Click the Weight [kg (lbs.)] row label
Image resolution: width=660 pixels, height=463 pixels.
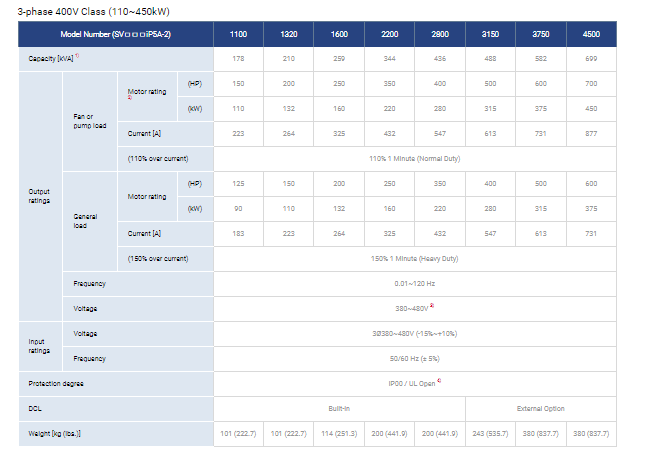[55, 432]
